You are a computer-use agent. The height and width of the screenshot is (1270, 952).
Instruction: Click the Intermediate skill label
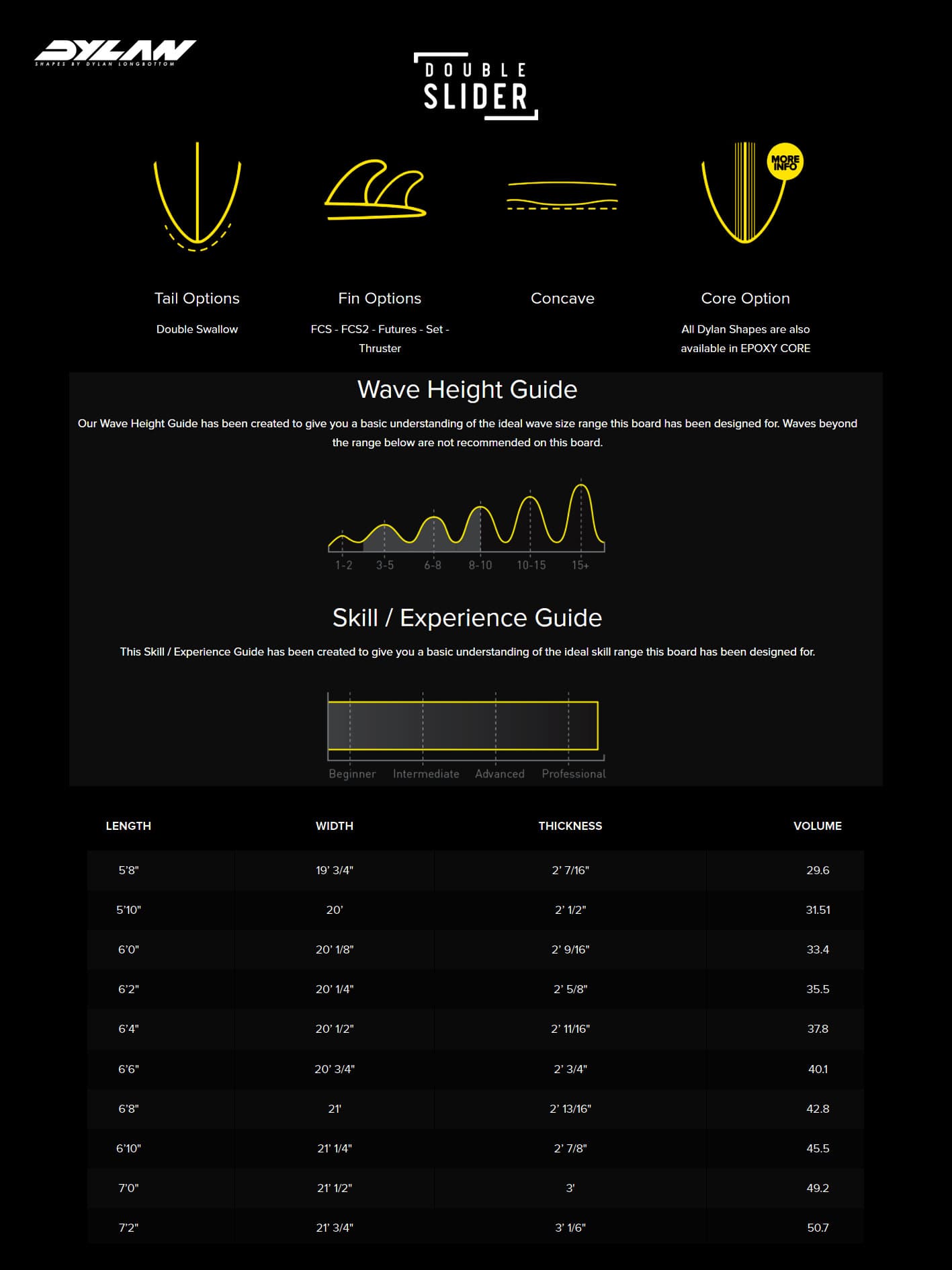click(426, 773)
